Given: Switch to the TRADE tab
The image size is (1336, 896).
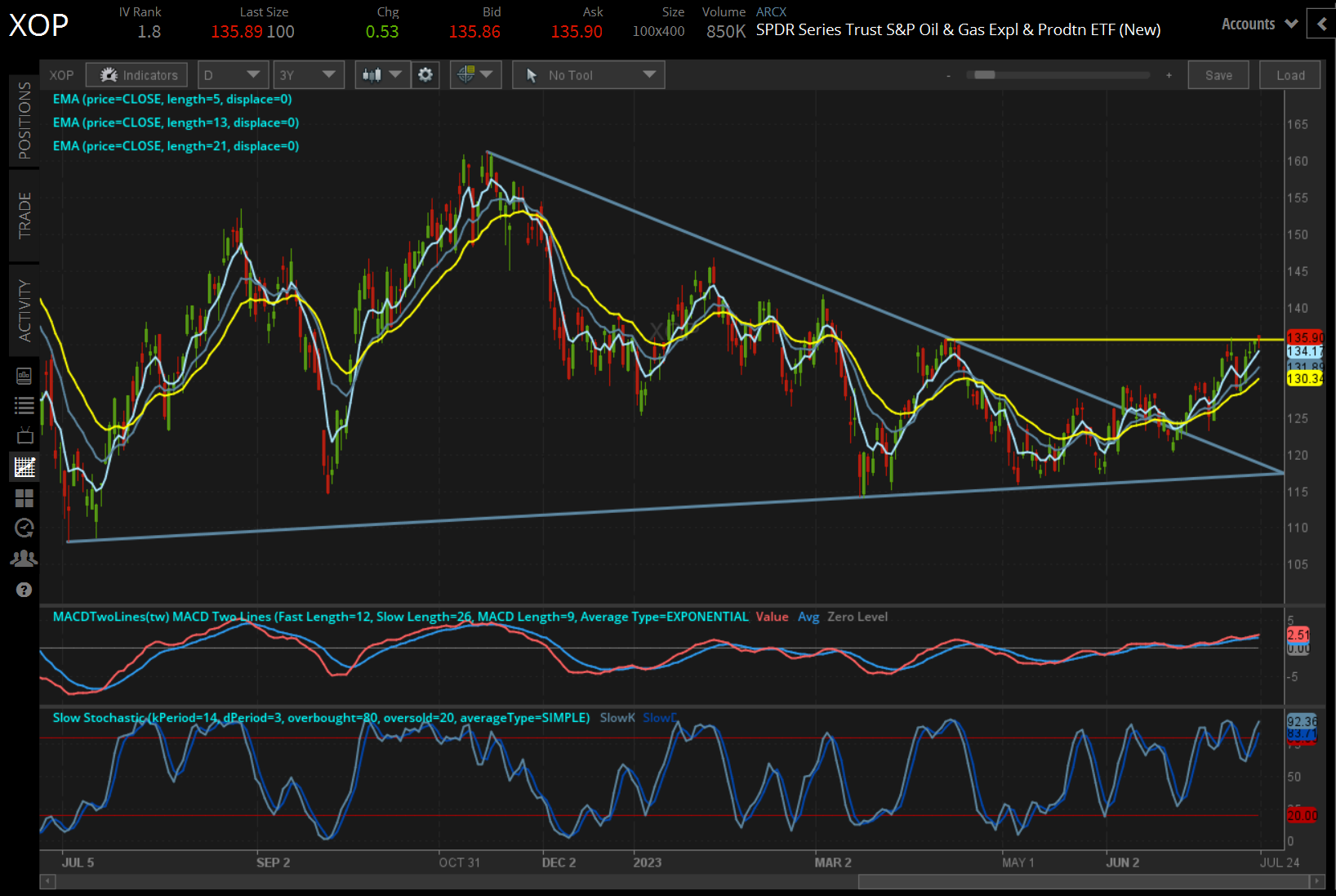Looking at the screenshot, I should [x=24, y=216].
